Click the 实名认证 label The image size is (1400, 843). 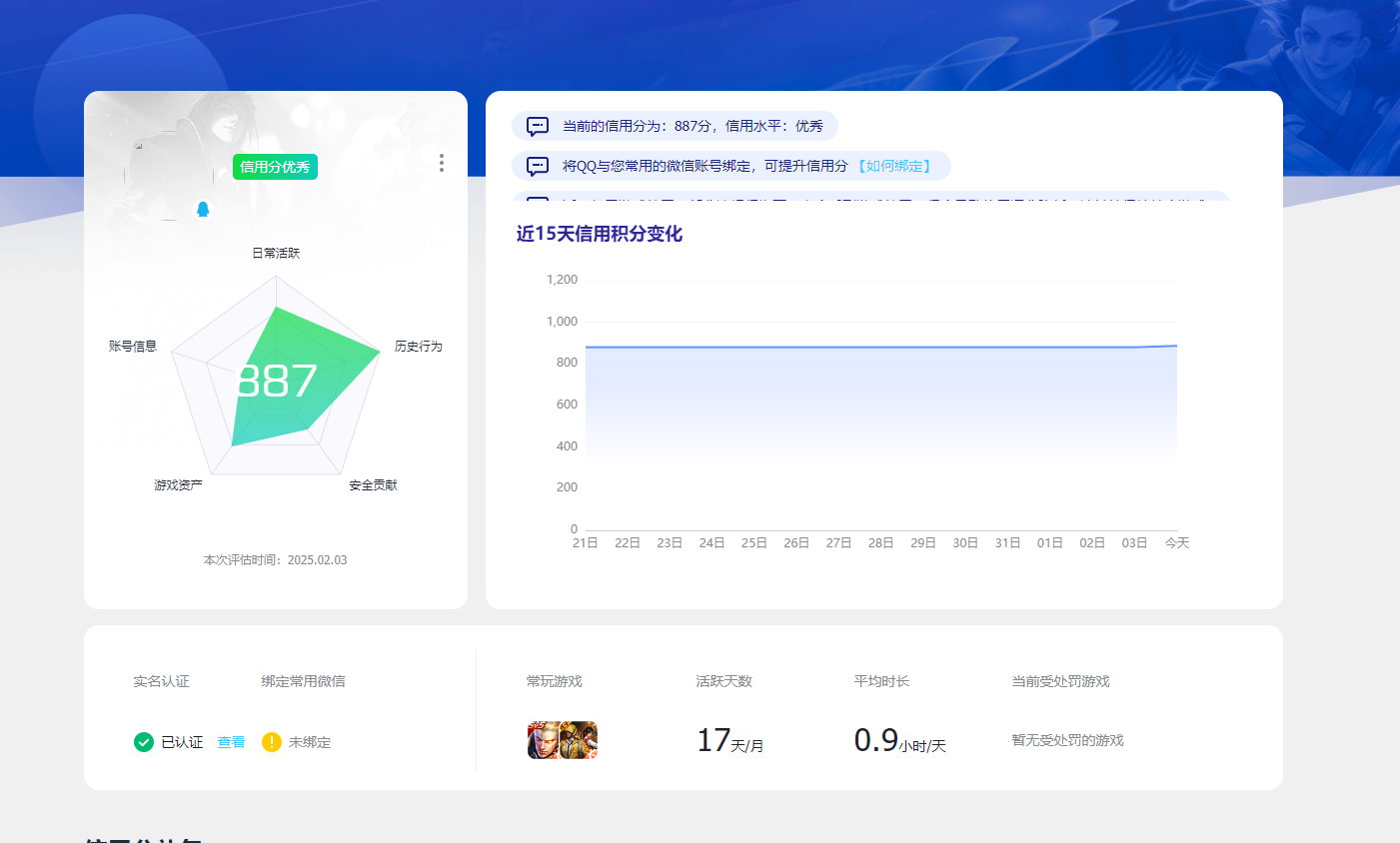161,681
